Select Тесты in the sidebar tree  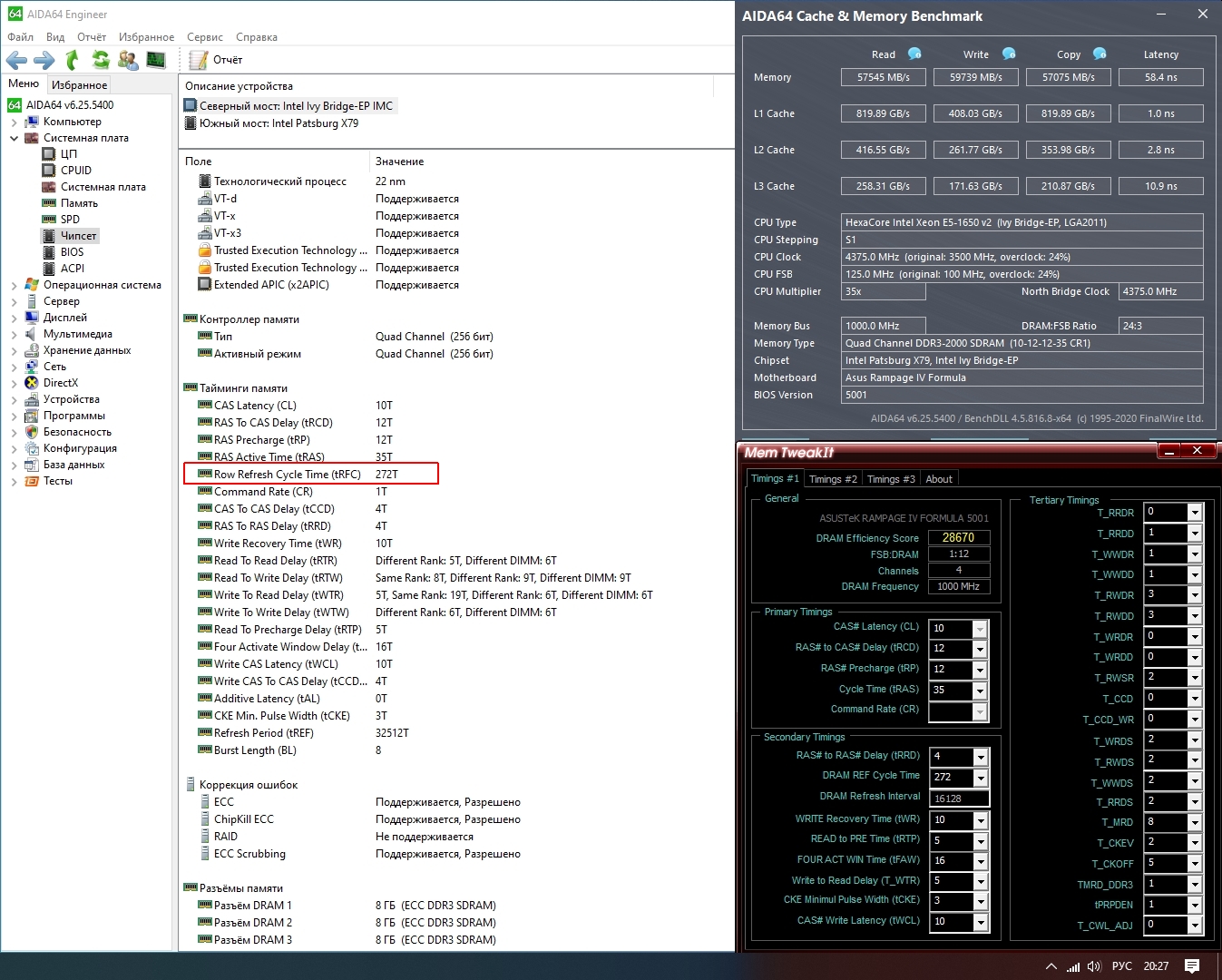click(58, 481)
